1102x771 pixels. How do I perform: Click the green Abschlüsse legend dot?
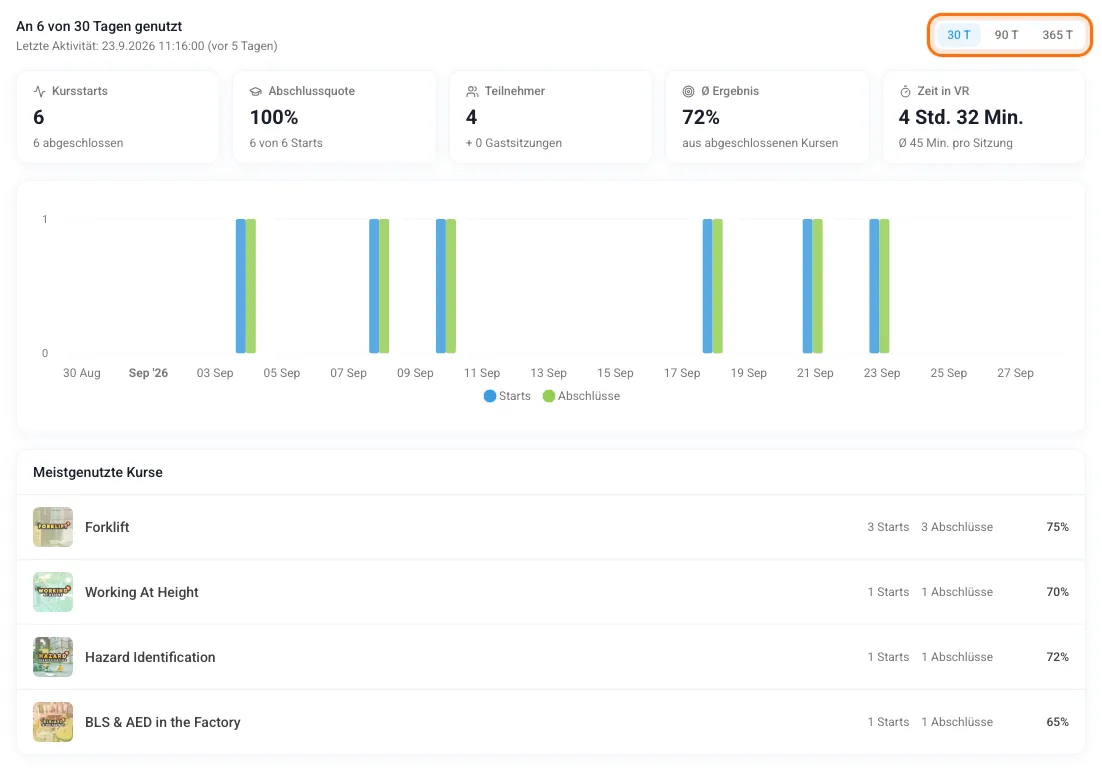[x=549, y=396]
